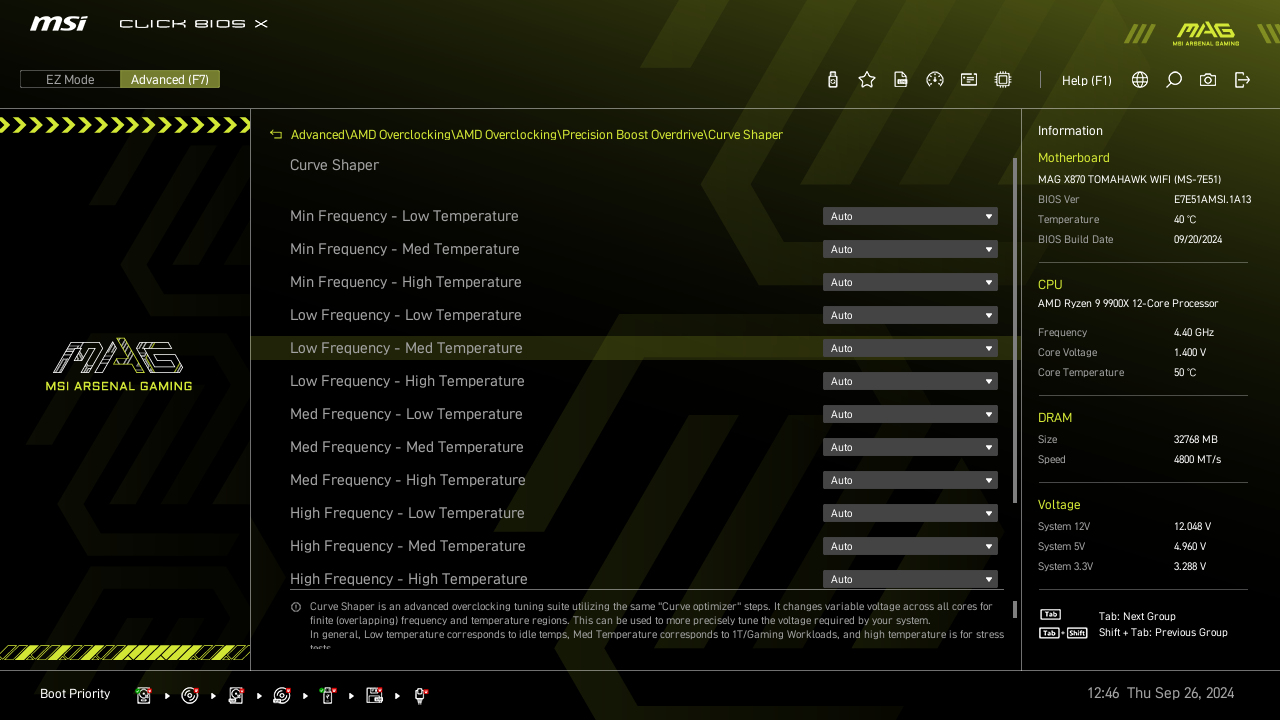Click the board explorer card icon
Image resolution: width=1280 pixels, height=720 pixels.
969,80
